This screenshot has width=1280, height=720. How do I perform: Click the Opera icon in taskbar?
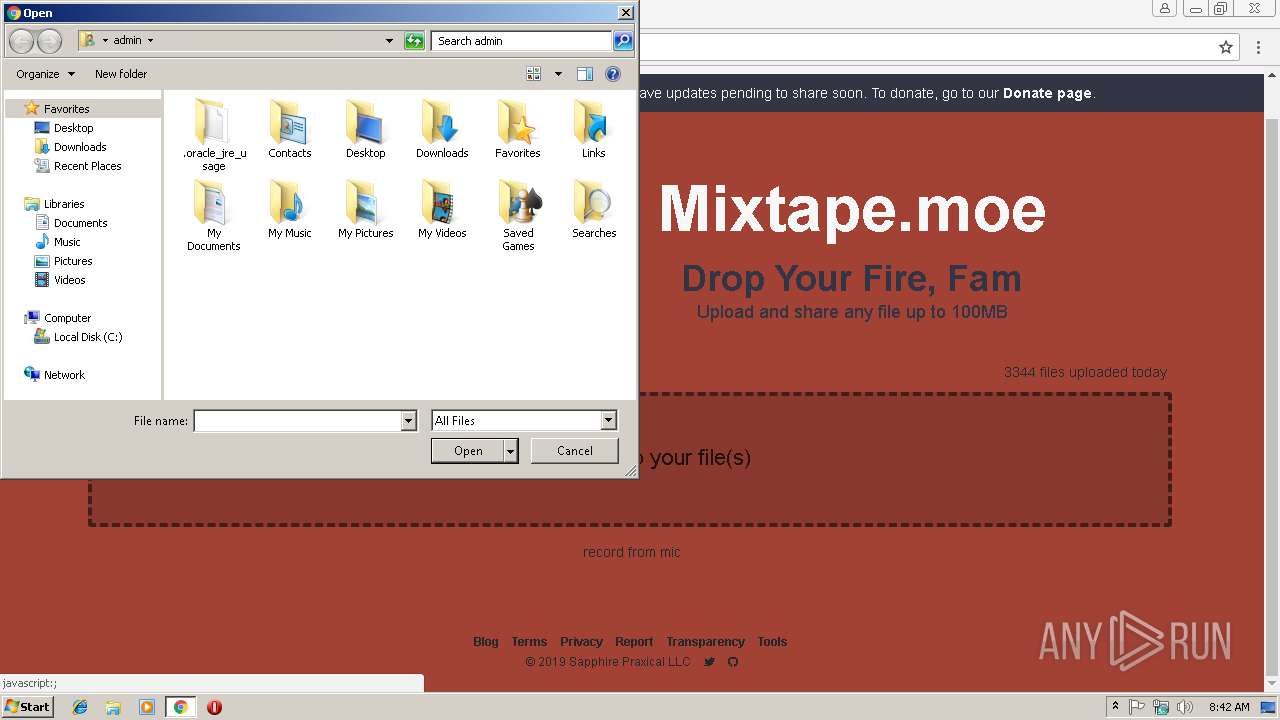point(214,707)
